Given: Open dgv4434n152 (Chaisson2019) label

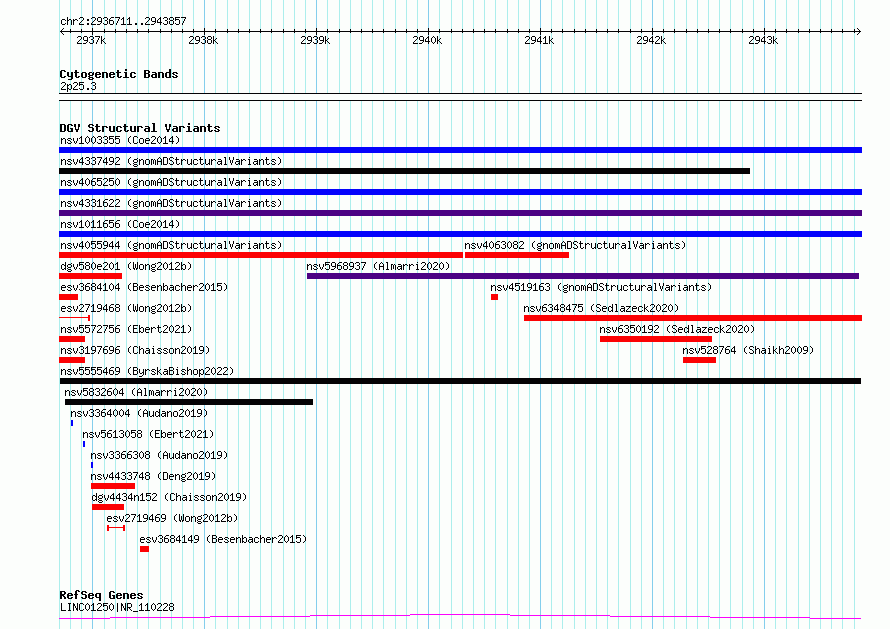Looking at the screenshot, I should 169,497.
